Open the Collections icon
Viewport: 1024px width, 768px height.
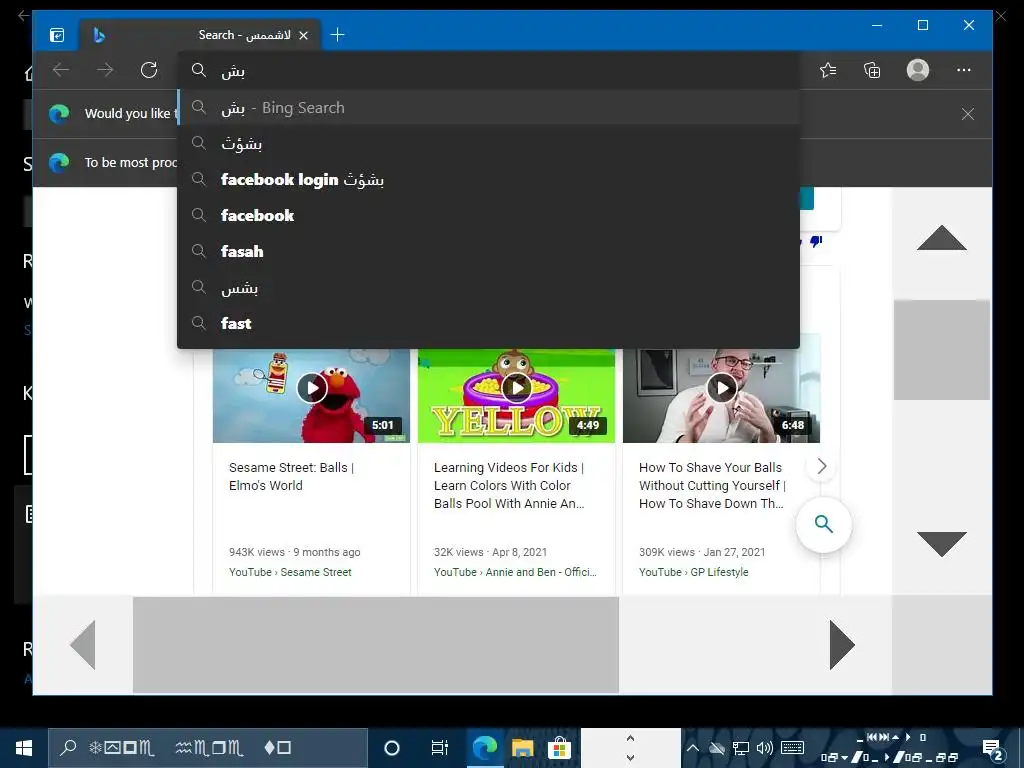tap(872, 70)
